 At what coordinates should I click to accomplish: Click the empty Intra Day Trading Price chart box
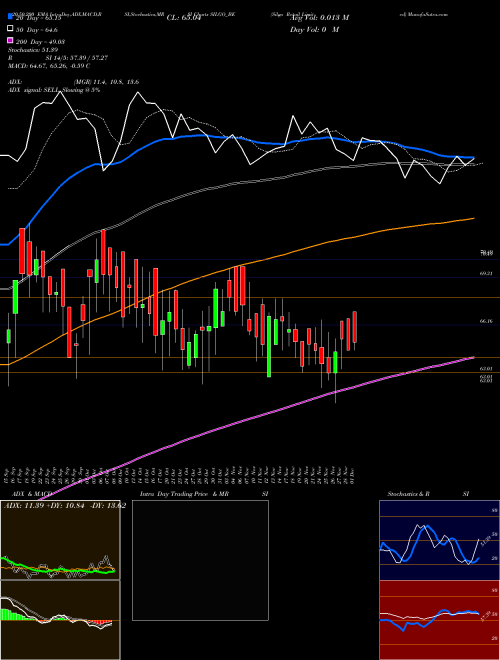[200, 560]
